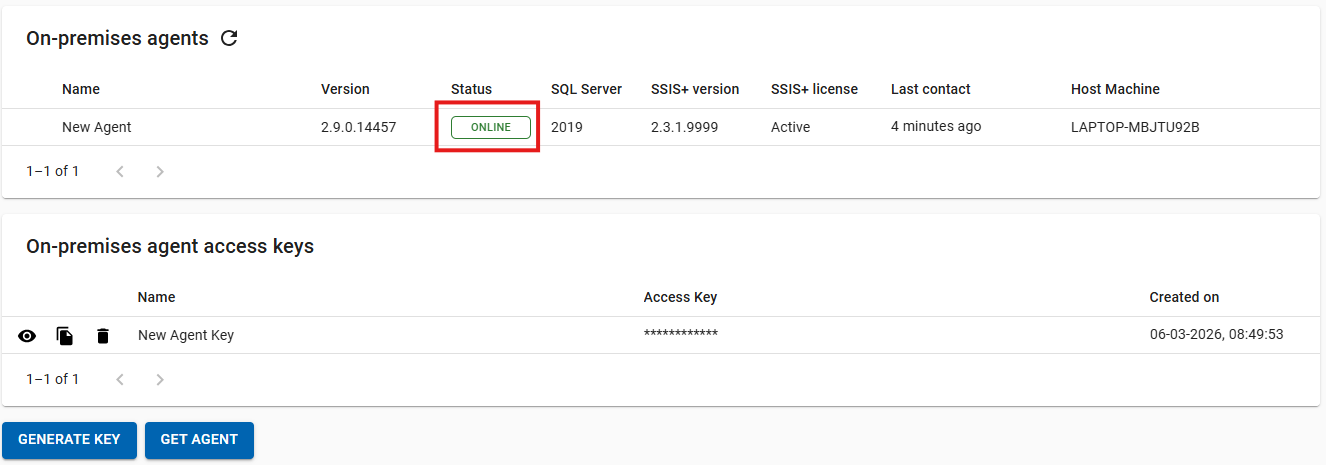Click the New Agent Key name cell
1326x465 pixels.
tap(186, 335)
